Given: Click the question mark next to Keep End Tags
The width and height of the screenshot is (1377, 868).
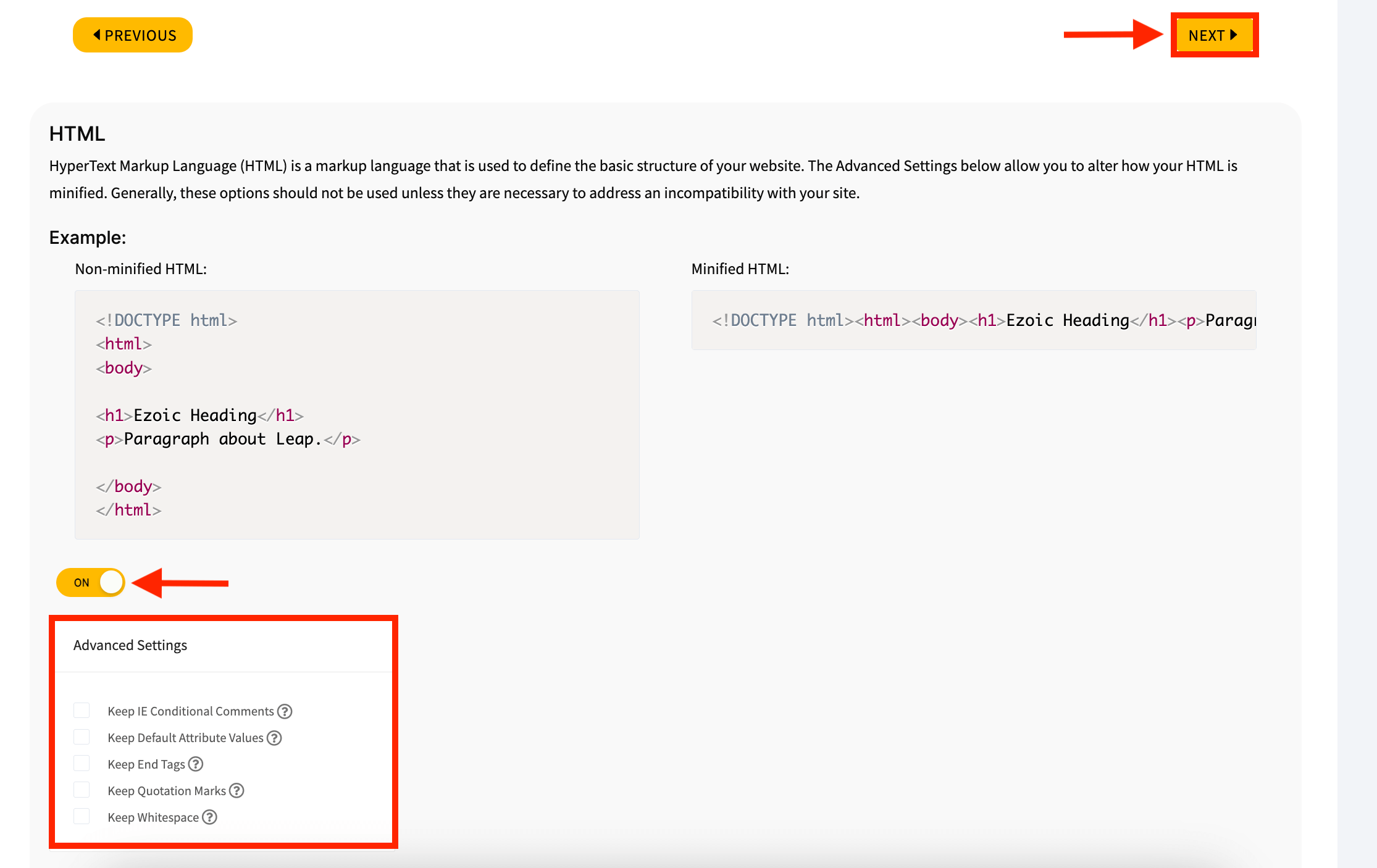Looking at the screenshot, I should tap(196, 764).
